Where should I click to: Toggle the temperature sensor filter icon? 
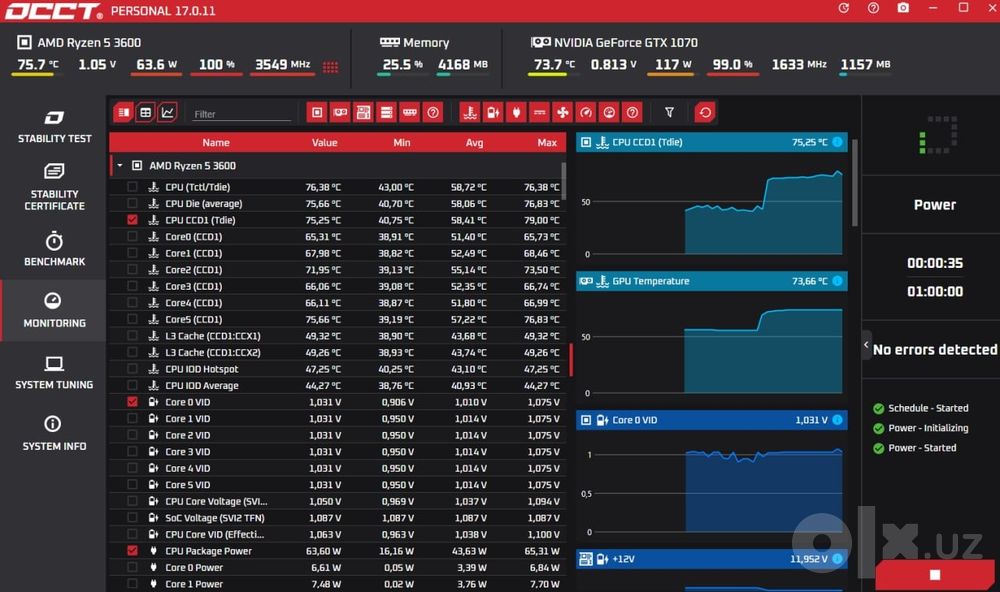(x=470, y=113)
